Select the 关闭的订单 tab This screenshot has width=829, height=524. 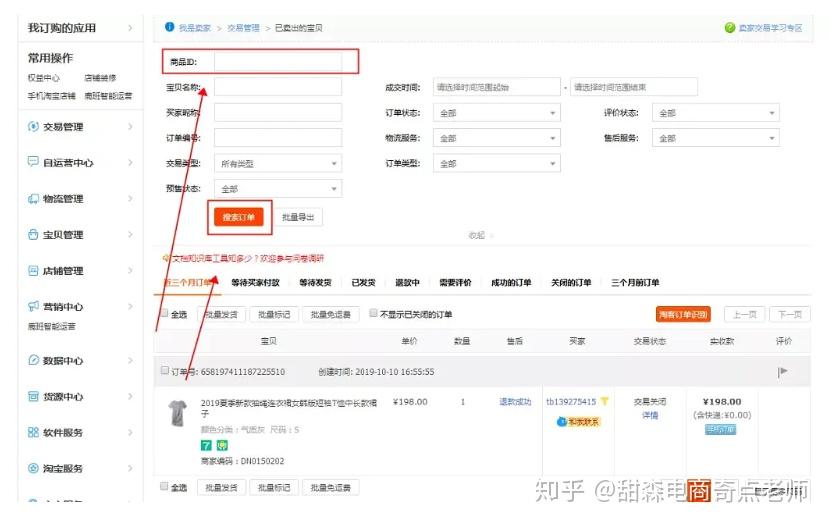[x=571, y=282]
